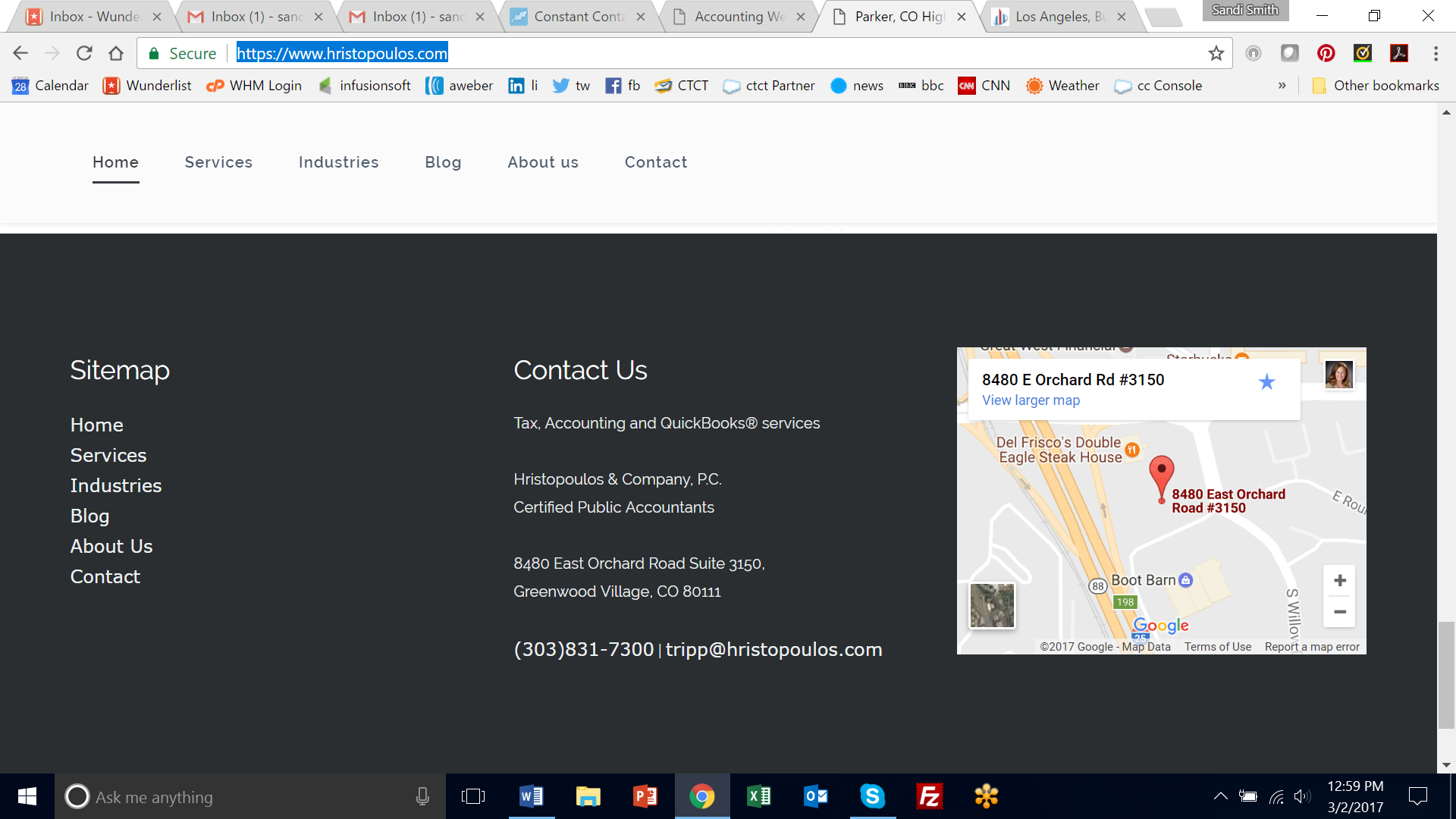Open the Weather bookmark
1456x819 pixels.
tap(1062, 86)
